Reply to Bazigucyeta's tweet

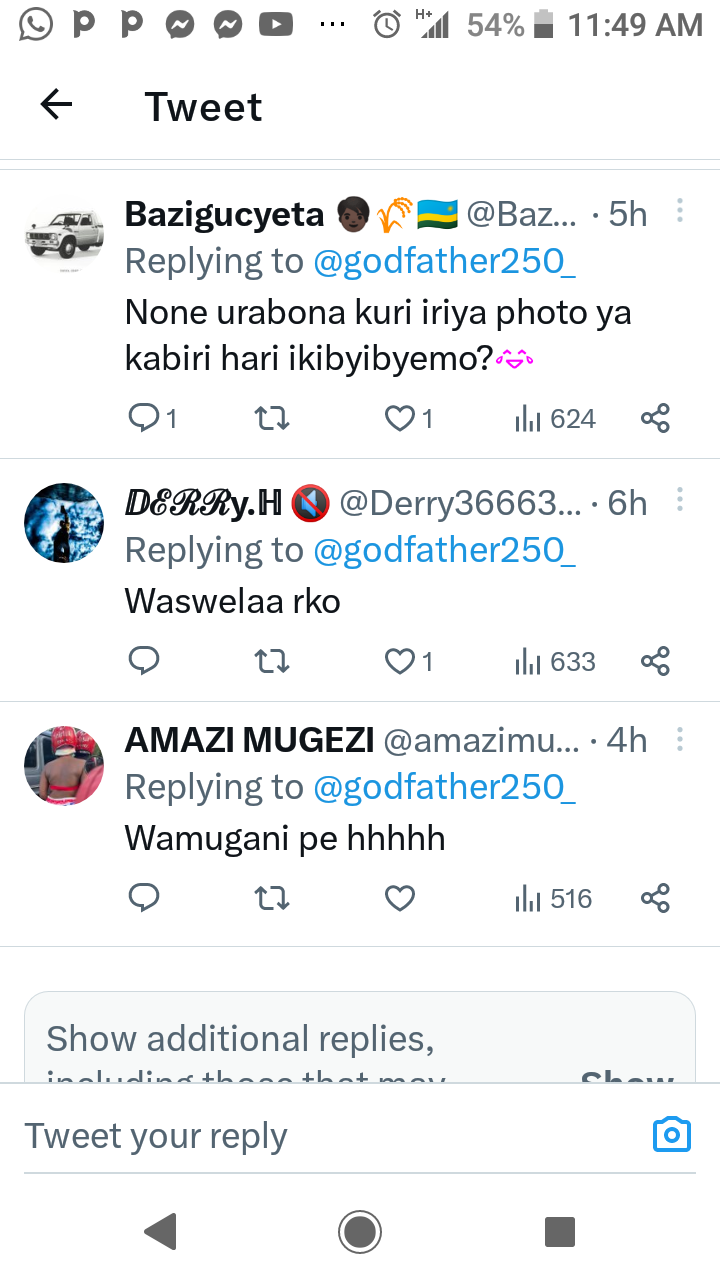[x=145, y=418]
